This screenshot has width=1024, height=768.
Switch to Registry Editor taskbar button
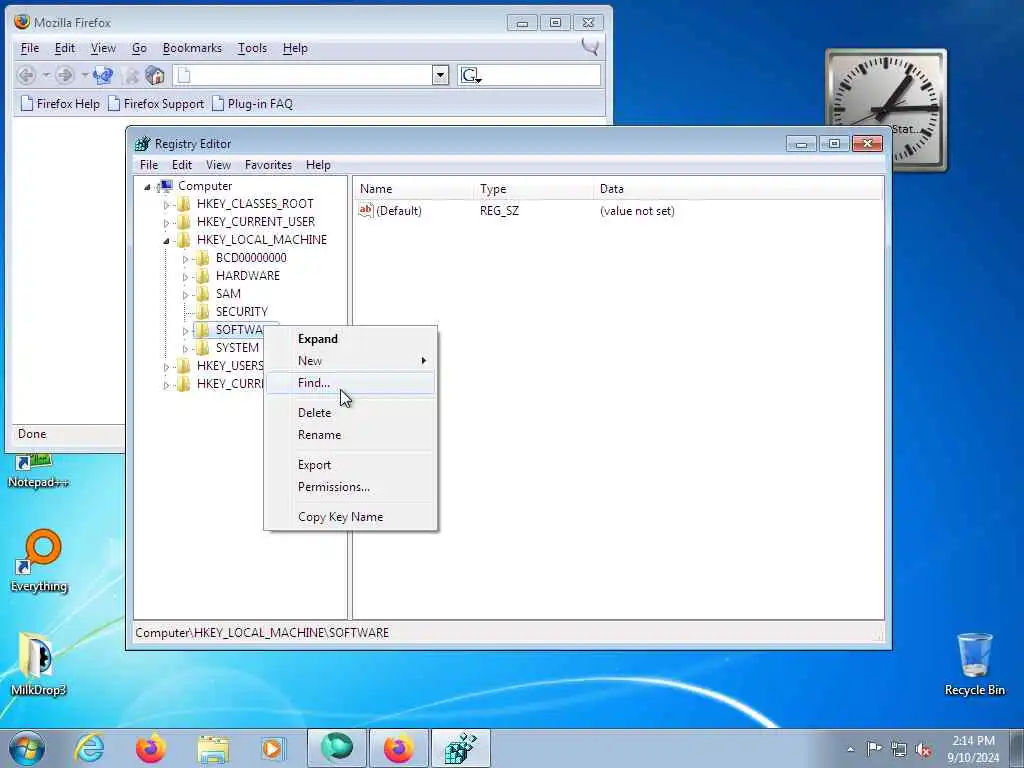461,748
